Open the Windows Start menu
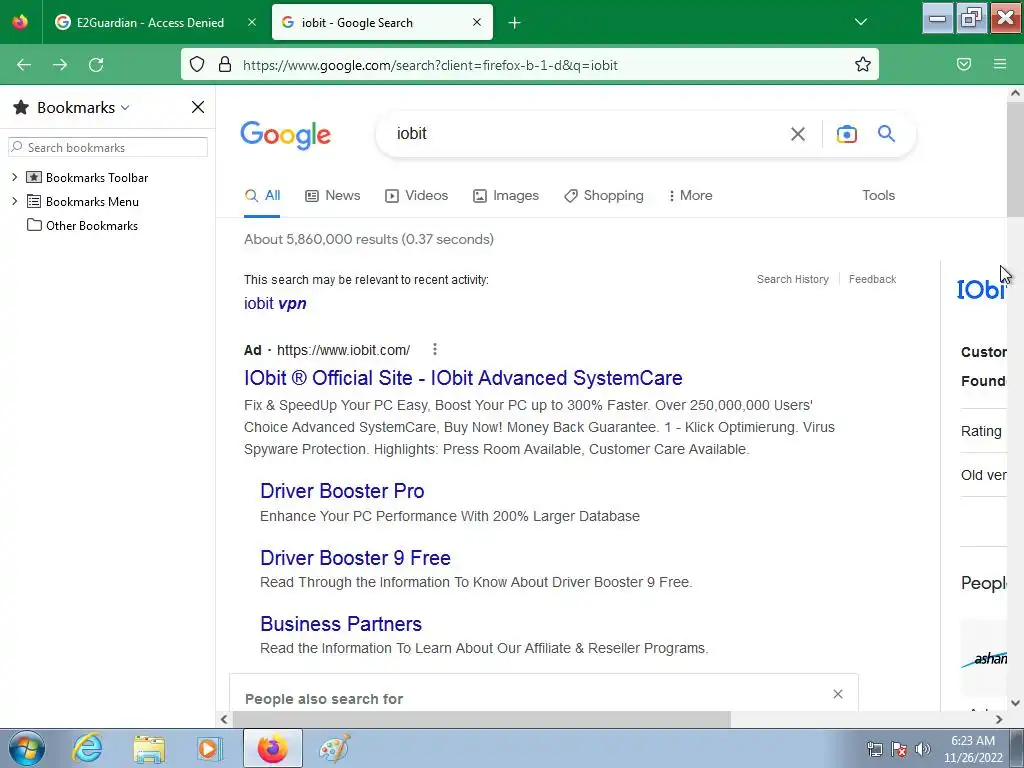The height and width of the screenshot is (768, 1024). (x=27, y=748)
